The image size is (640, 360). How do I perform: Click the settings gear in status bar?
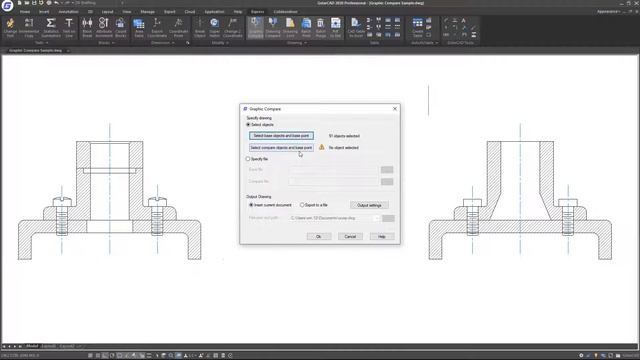[581, 356]
